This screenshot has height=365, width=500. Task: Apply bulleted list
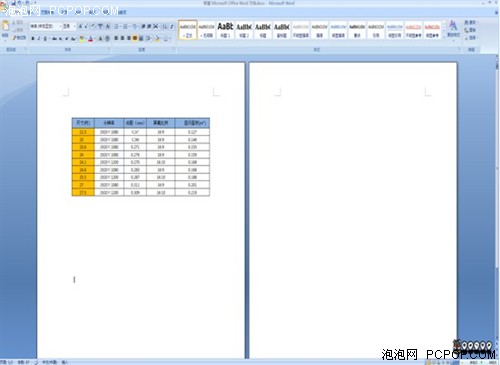point(117,26)
